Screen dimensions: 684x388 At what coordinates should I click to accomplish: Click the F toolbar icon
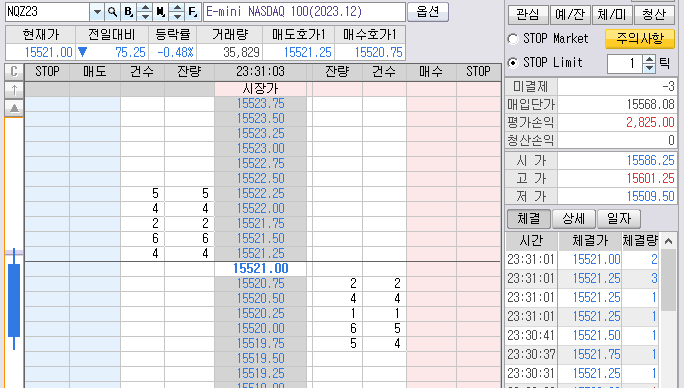click(x=193, y=12)
